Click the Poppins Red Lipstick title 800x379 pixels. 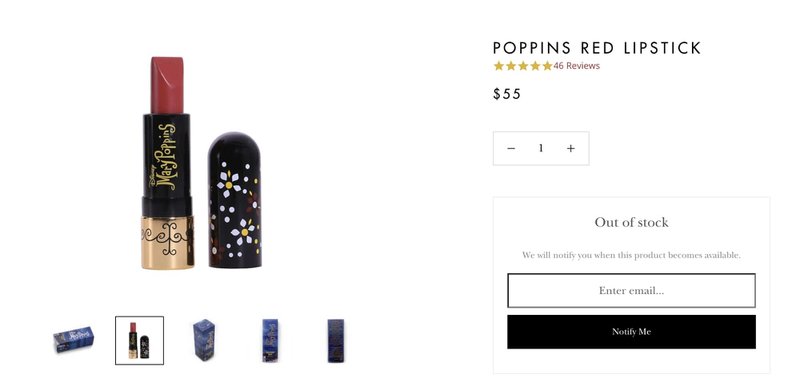pos(597,48)
